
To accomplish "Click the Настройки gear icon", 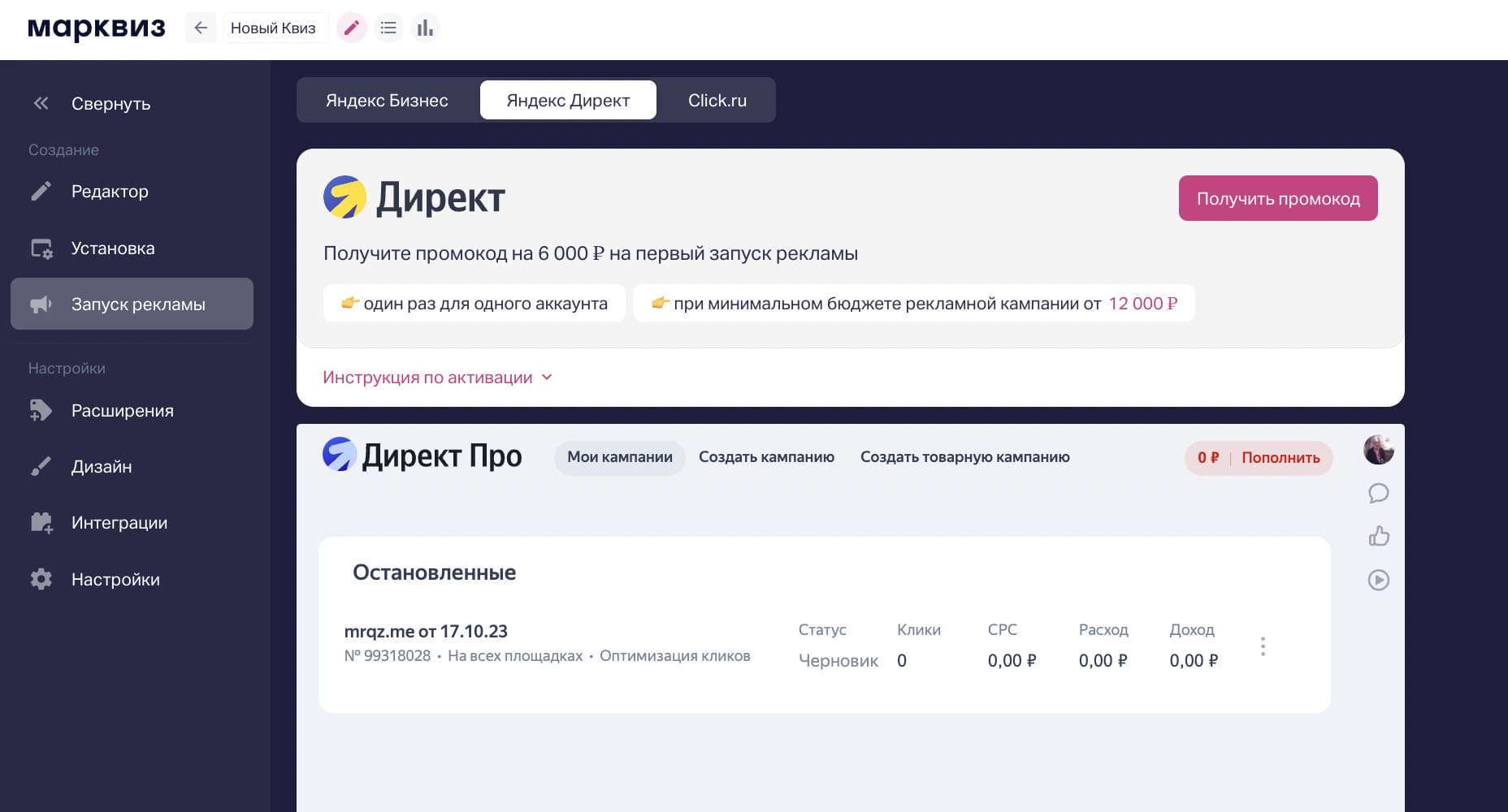I will coord(41,579).
